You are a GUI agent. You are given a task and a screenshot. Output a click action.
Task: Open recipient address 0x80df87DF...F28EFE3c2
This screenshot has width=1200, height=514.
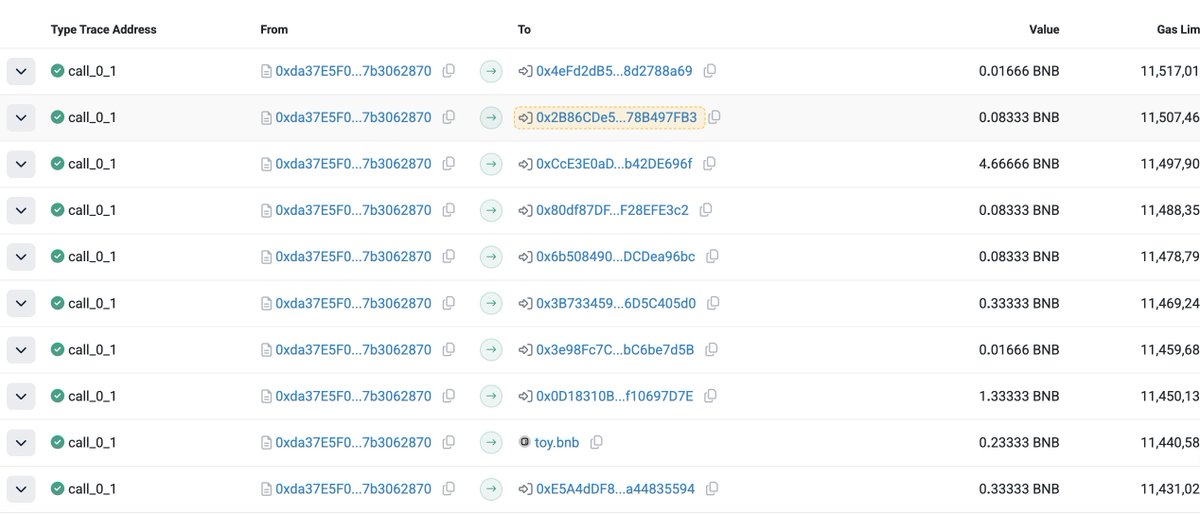(612, 210)
